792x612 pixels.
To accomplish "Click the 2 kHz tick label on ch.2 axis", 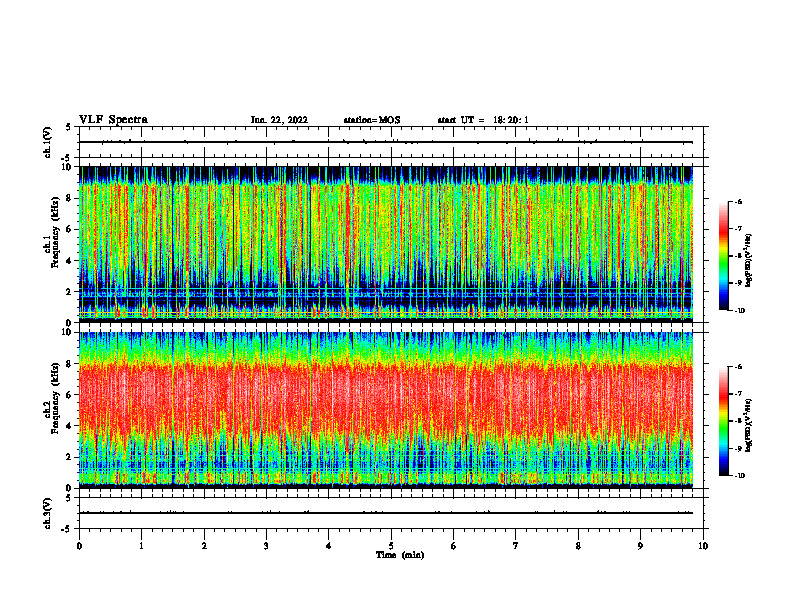I will [70, 457].
